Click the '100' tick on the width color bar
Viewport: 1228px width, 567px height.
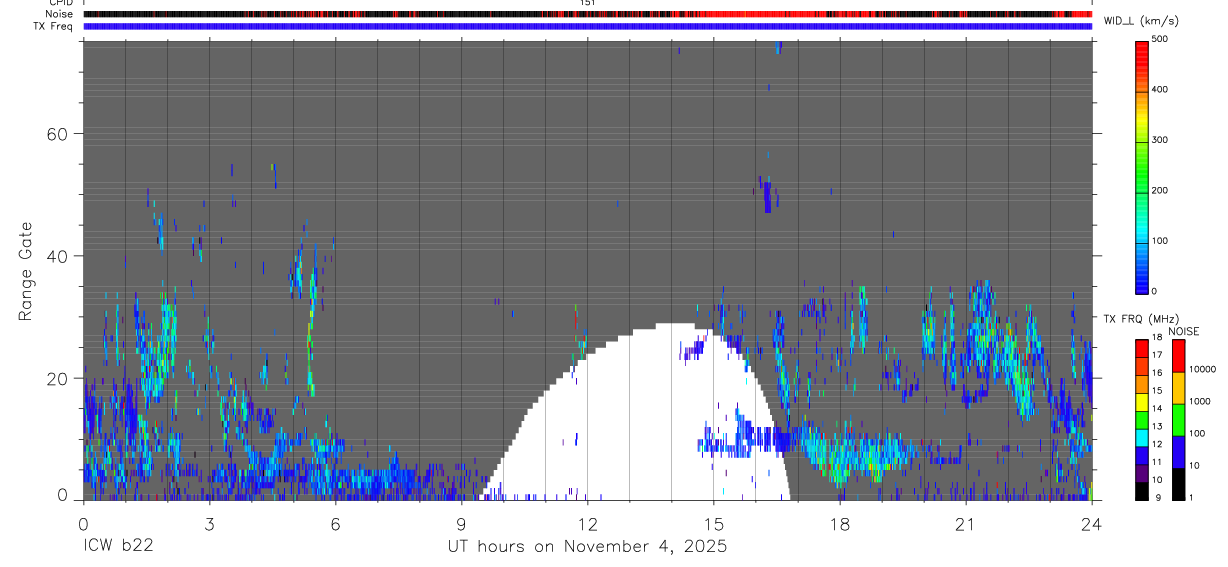pyautogui.click(x=1160, y=241)
